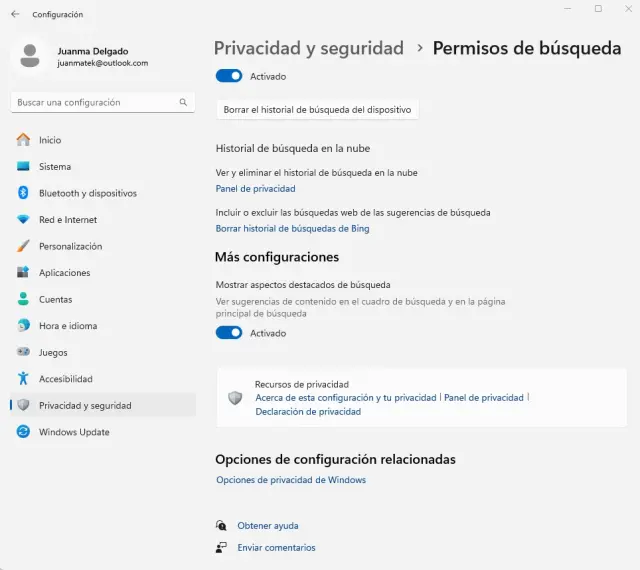The height and width of the screenshot is (570, 640).
Task: Click Privacidad y seguridad breadcrumb heading
Action: click(x=309, y=48)
